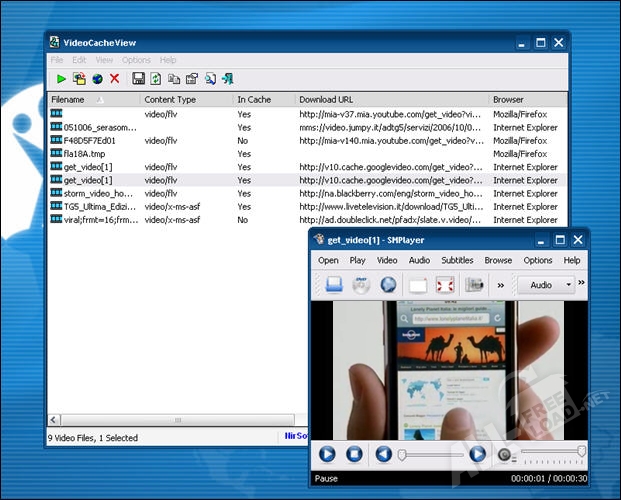Viewport: 621px width, 500px height.
Task: Toggle SMPlayer fullscreen with red arrows icon
Action: [445, 285]
